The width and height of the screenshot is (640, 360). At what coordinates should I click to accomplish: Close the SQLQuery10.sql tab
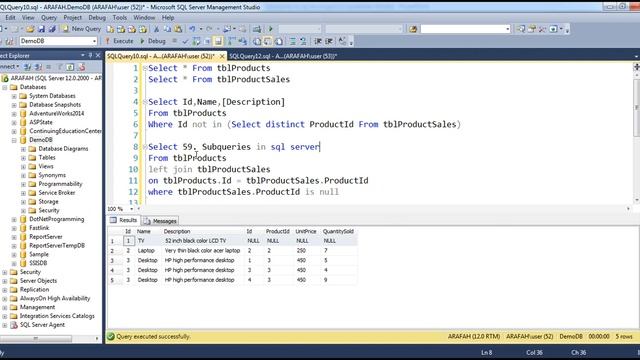[x=222, y=56]
